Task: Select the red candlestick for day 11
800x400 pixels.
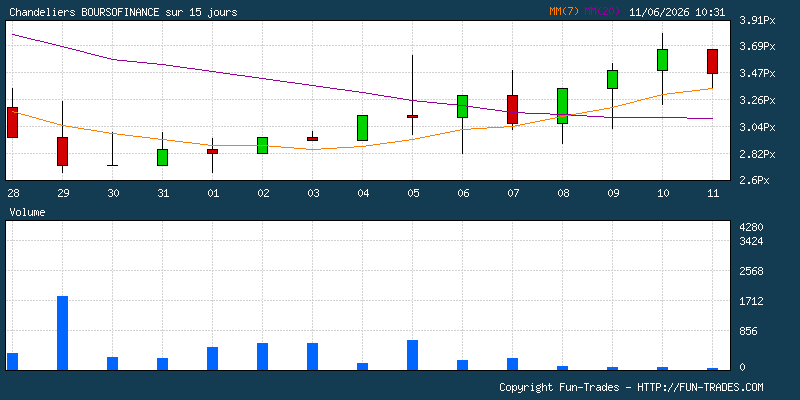Action: (x=712, y=61)
